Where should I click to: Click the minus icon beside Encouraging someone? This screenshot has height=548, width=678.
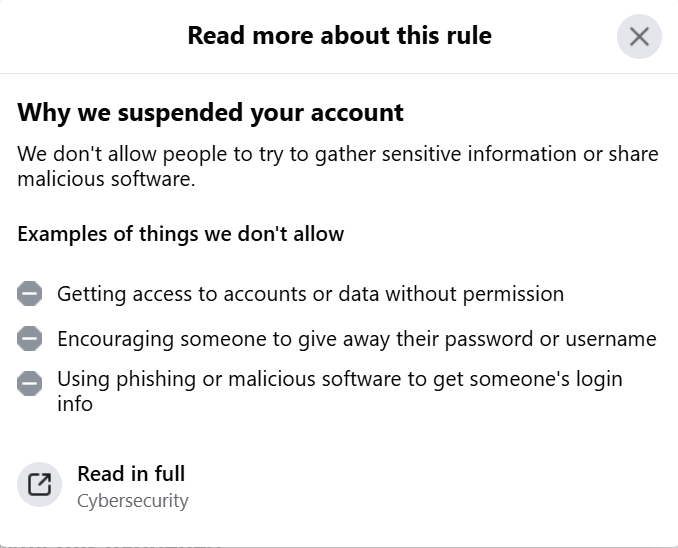tap(30, 339)
